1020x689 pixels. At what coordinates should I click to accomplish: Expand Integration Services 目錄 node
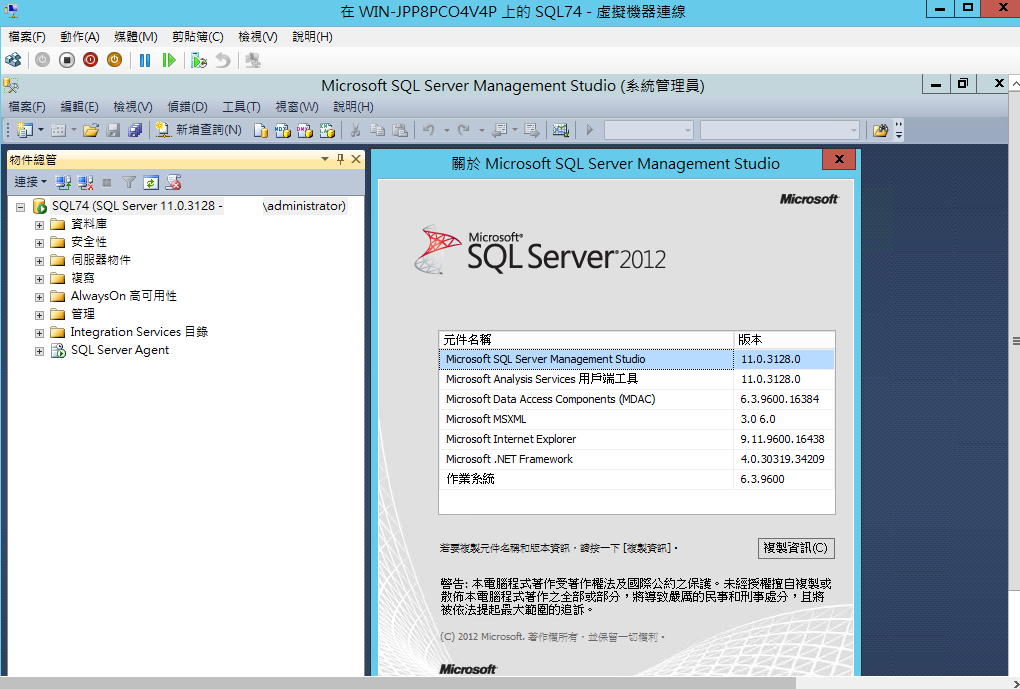[x=40, y=333]
